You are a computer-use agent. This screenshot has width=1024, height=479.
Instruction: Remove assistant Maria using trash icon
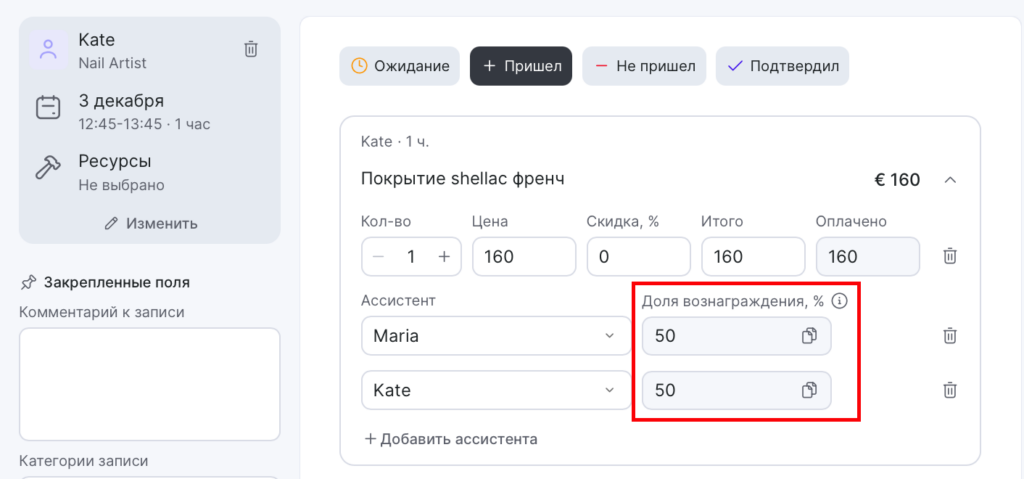pyautogui.click(x=950, y=336)
